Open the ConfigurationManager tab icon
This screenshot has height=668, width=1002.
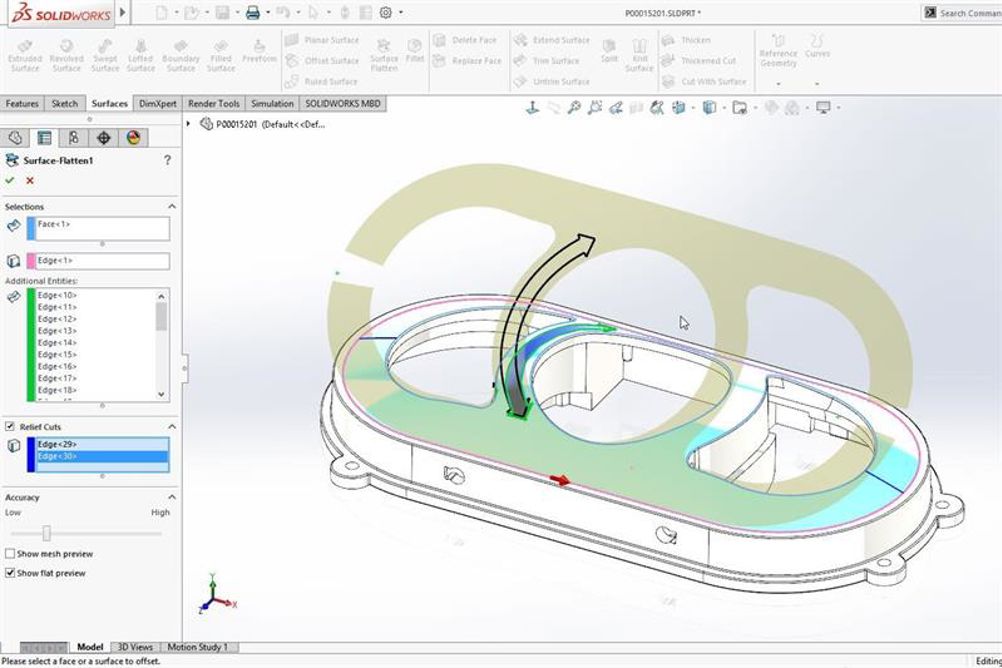click(x=73, y=137)
